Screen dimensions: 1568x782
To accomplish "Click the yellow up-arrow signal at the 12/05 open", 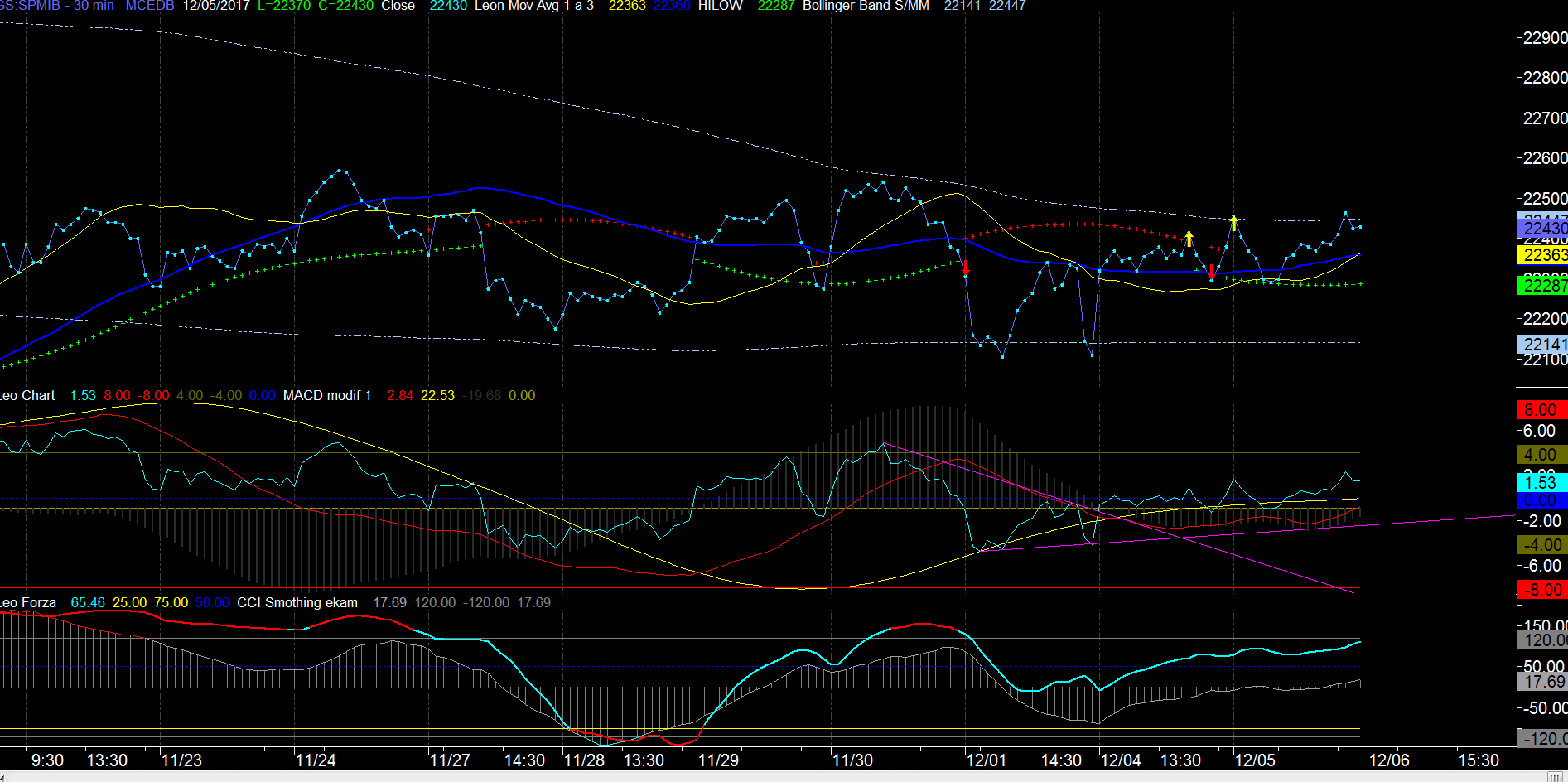I will coord(1233,223).
